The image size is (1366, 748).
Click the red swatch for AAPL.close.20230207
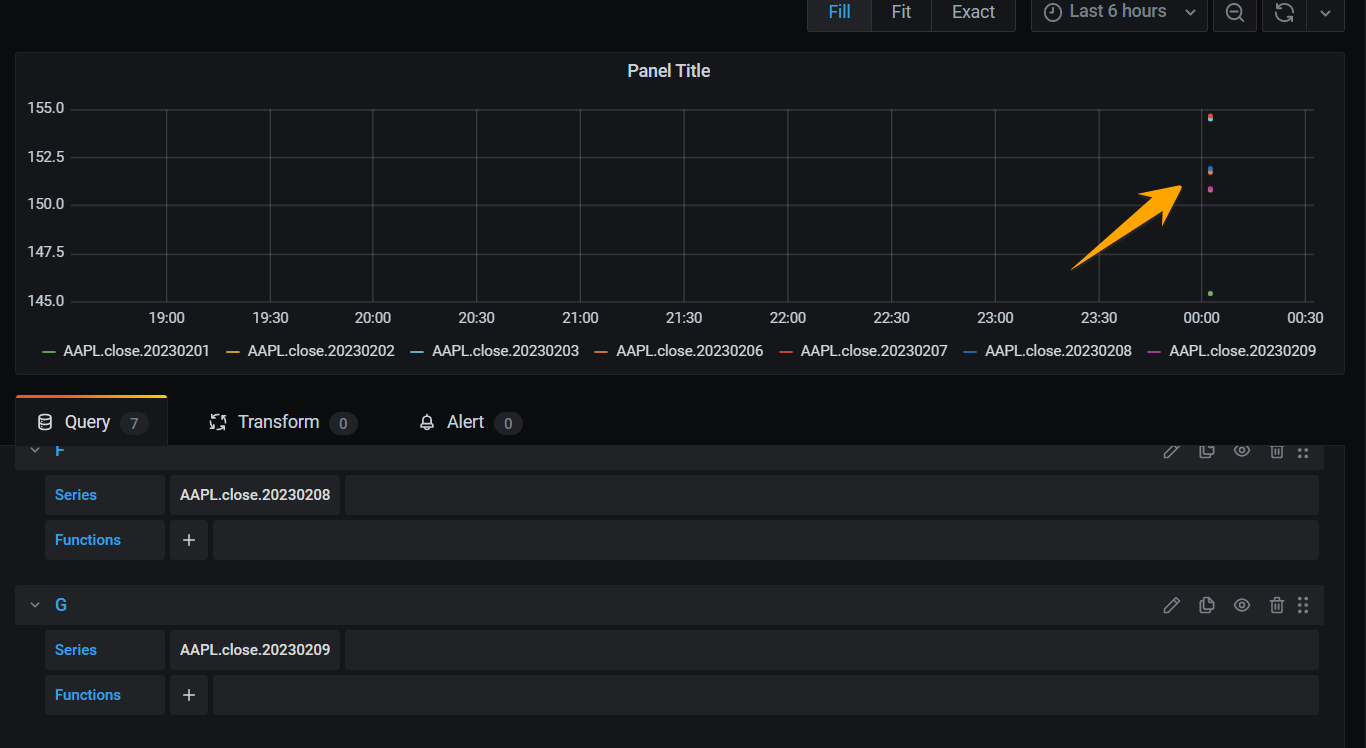pyautogui.click(x=786, y=352)
